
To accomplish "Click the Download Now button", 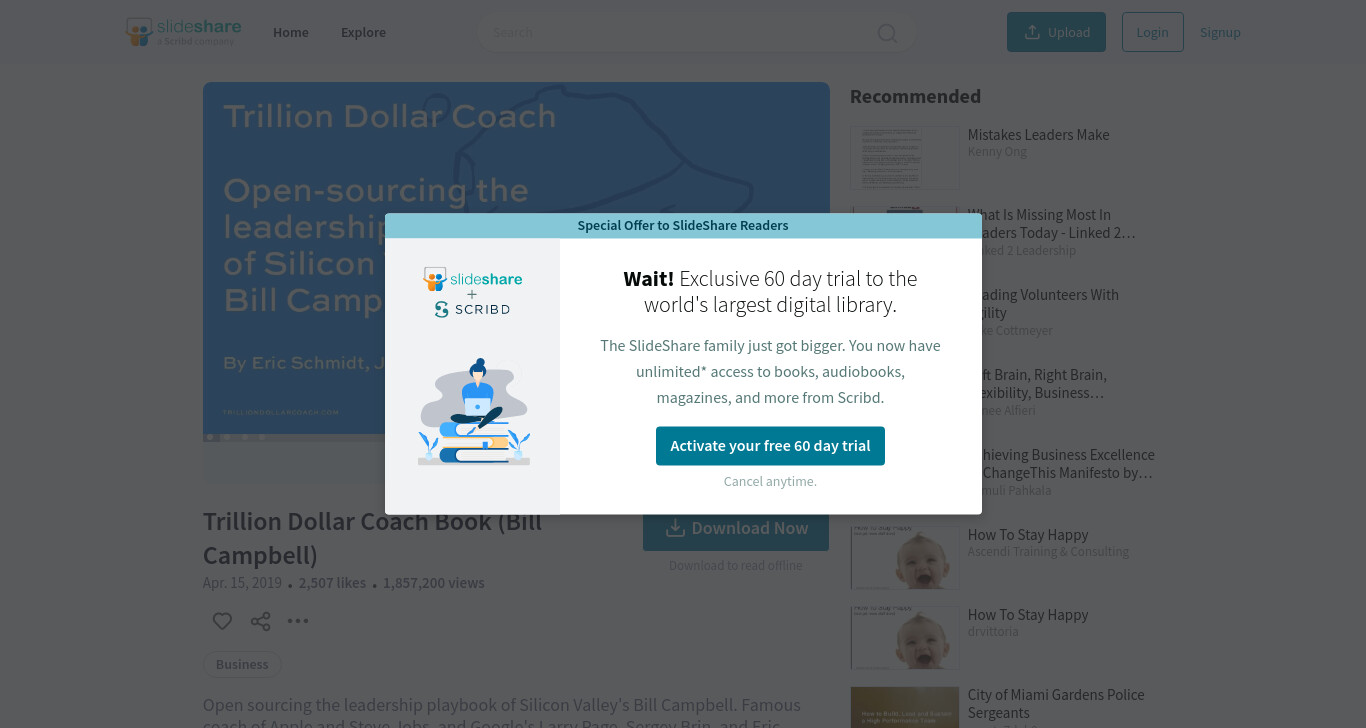I will [736, 528].
